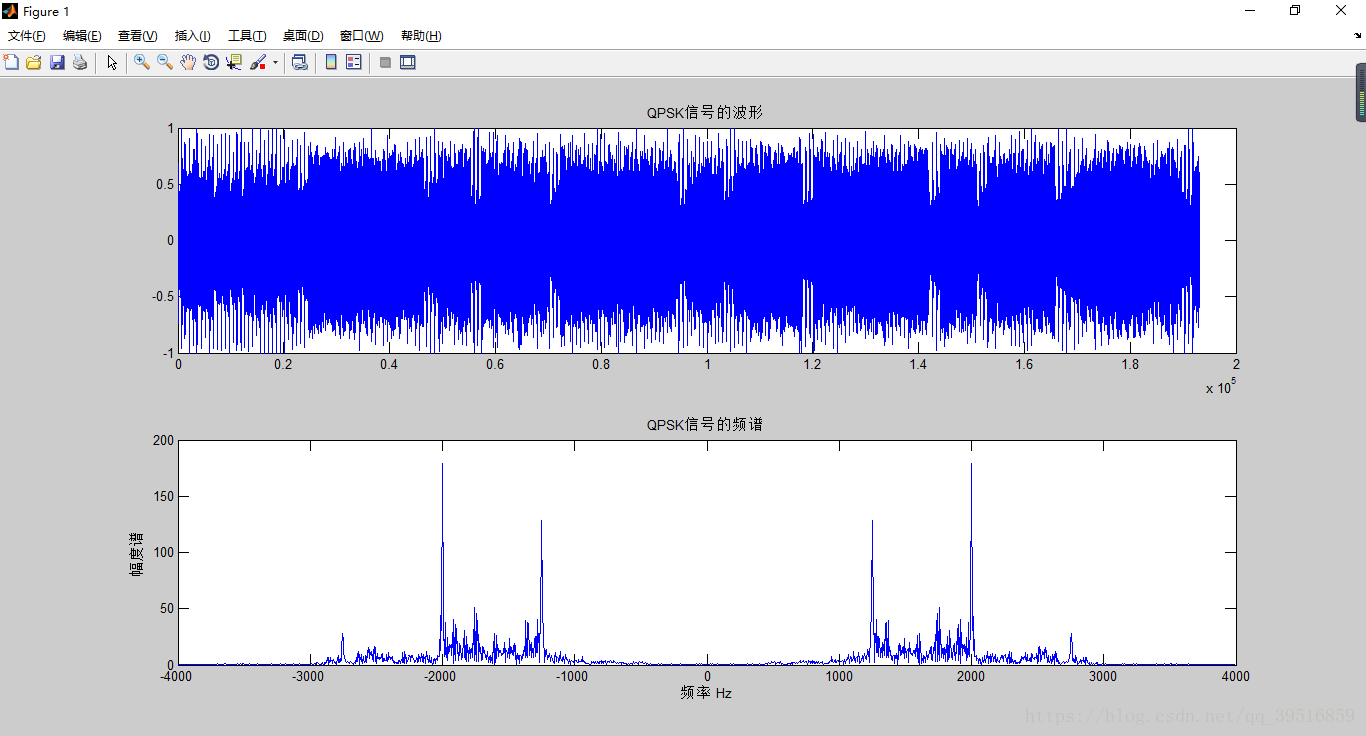Click the dock figure arrow at menu bar's right end
This screenshot has height=736, width=1366.
click(1357, 36)
